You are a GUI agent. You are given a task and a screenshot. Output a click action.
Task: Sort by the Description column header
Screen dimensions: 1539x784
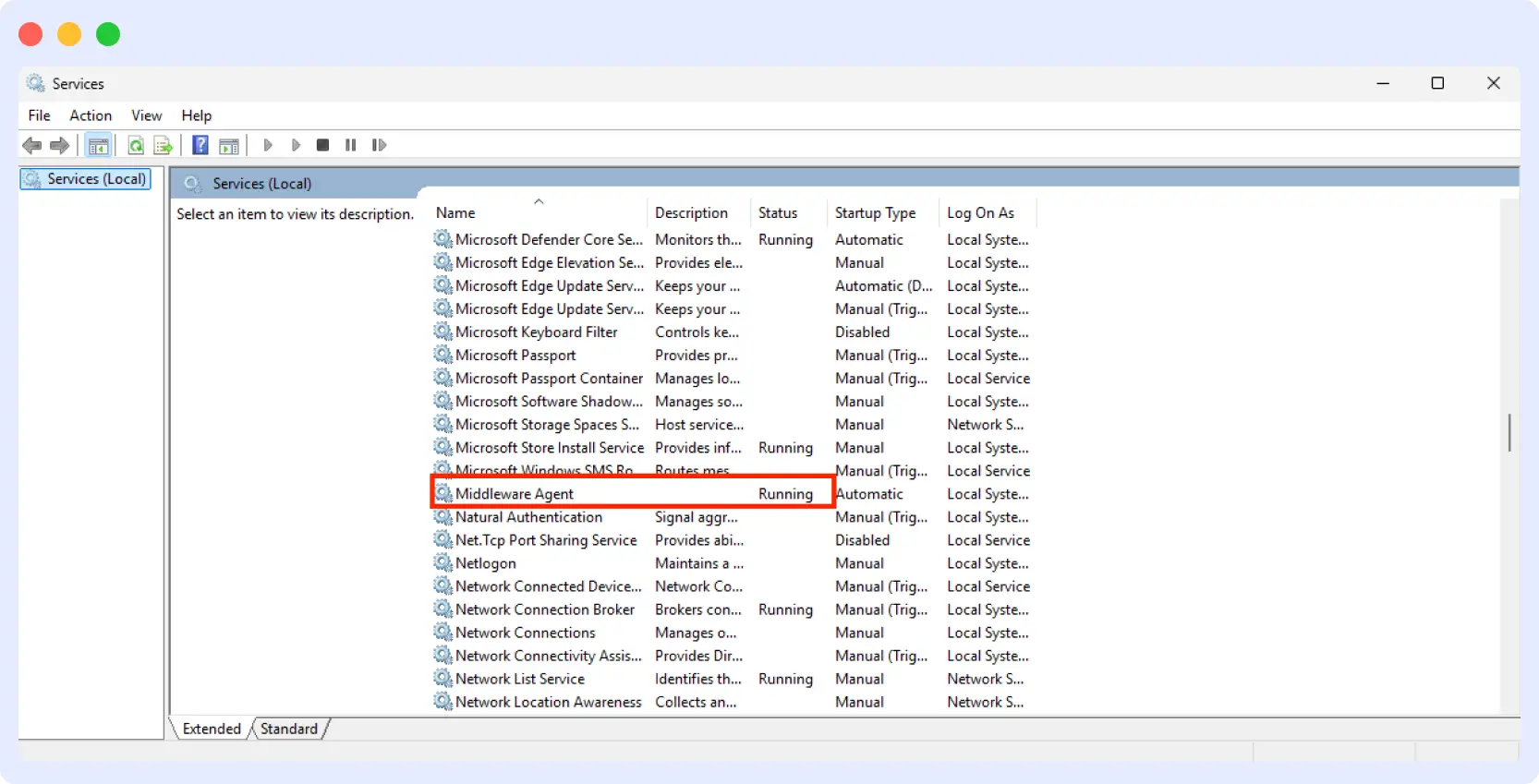pyautogui.click(x=698, y=212)
